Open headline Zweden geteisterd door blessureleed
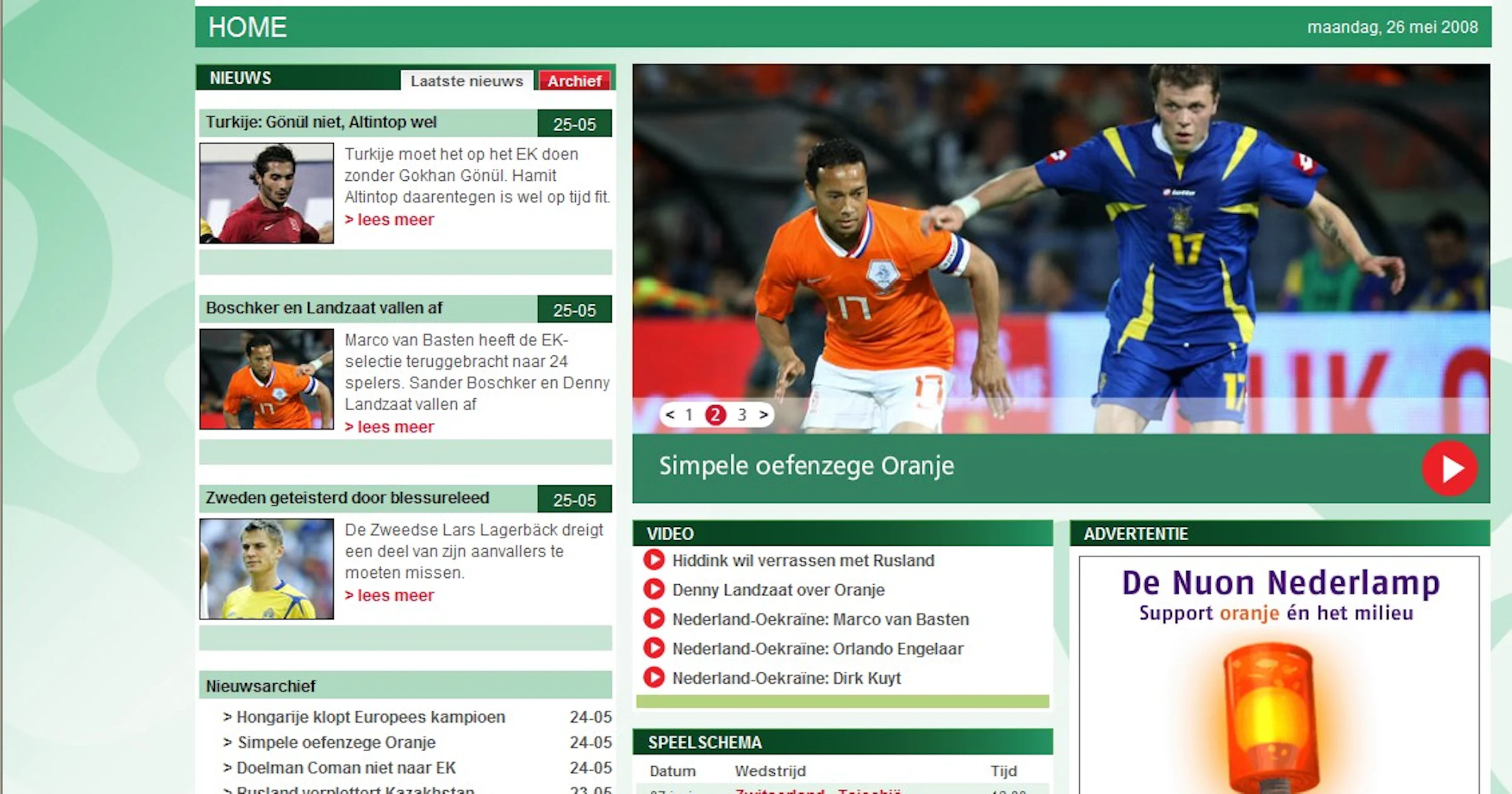 coord(347,498)
